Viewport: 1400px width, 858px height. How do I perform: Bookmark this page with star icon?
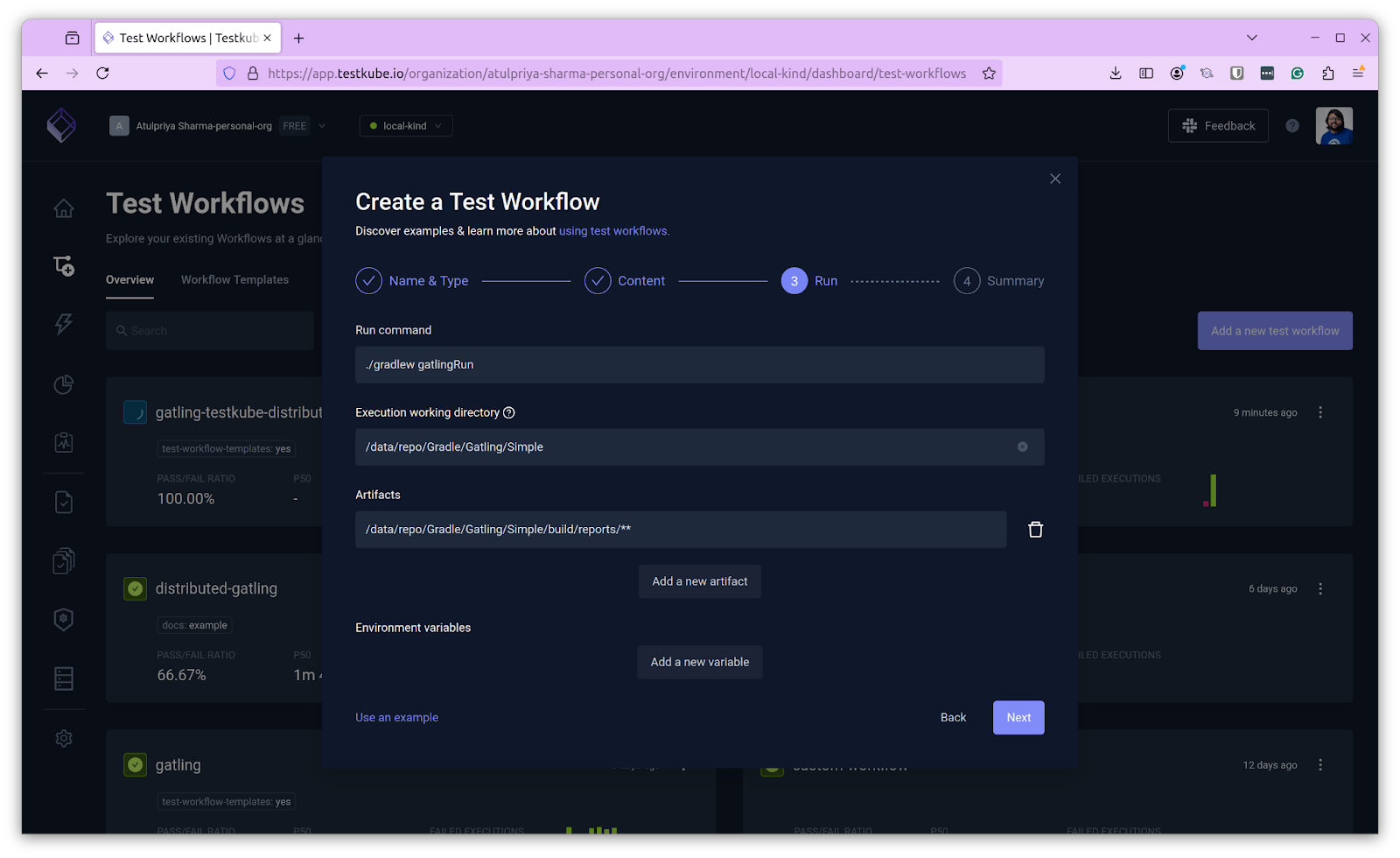(989, 74)
